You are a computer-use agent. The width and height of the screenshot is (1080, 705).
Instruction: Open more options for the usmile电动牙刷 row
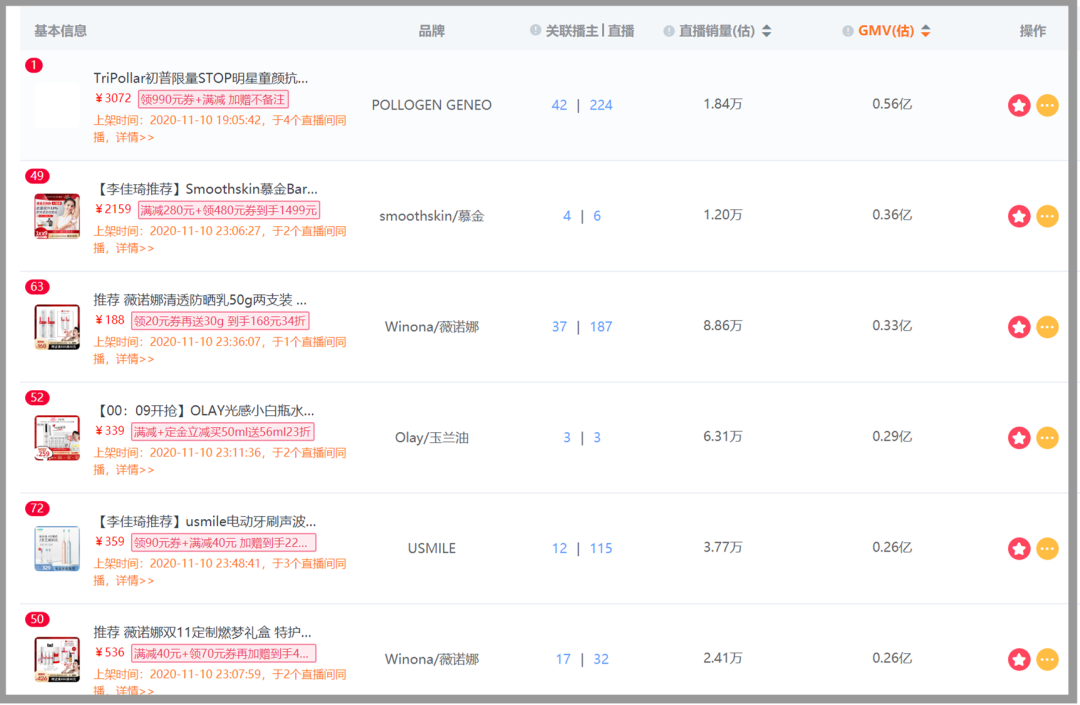[1047, 549]
